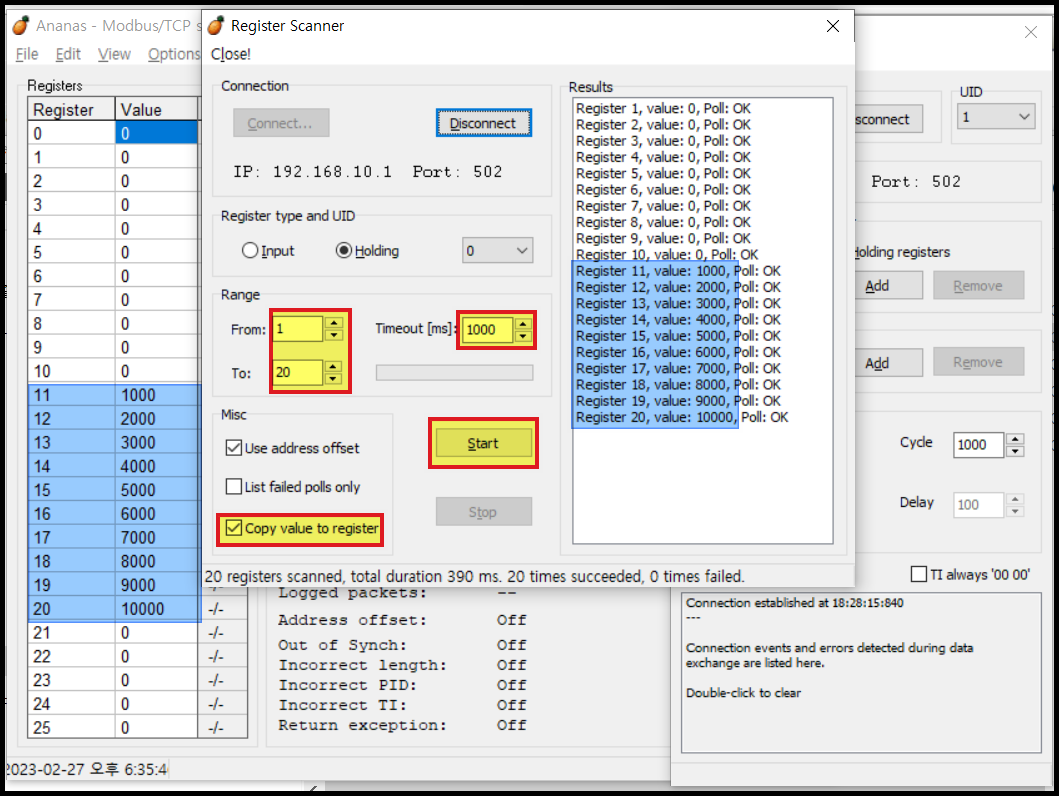The height and width of the screenshot is (796, 1059).
Task: Click the Ananas app icon in main window titlebar
Action: [x=18, y=25]
